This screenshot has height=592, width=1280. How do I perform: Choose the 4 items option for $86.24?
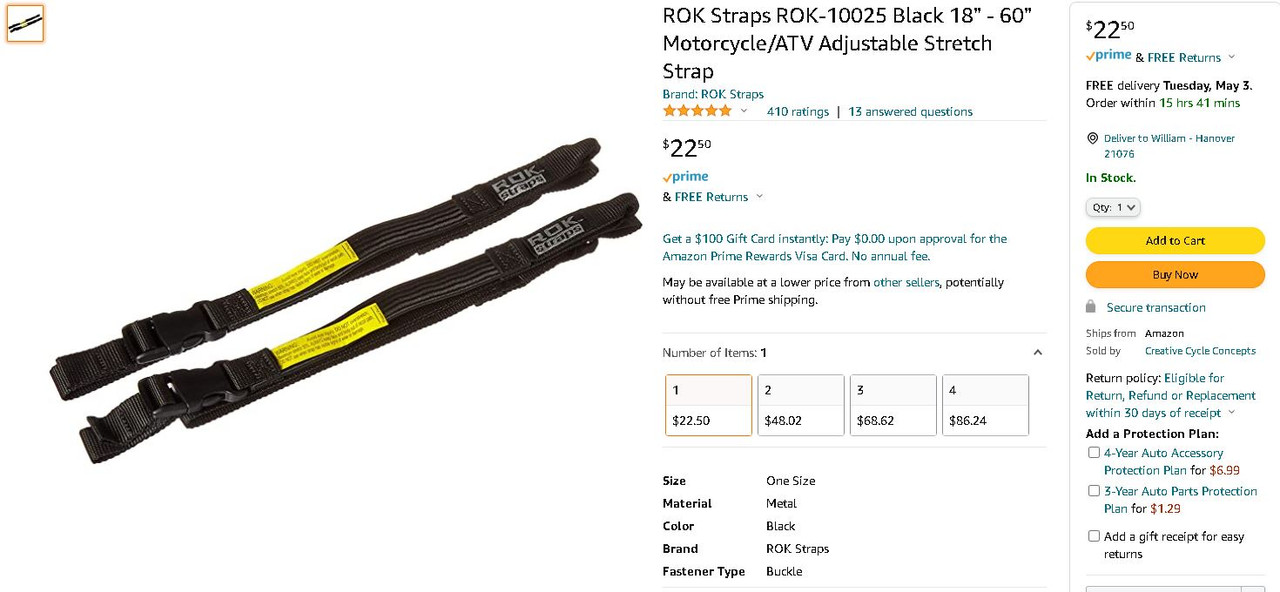[x=985, y=405]
